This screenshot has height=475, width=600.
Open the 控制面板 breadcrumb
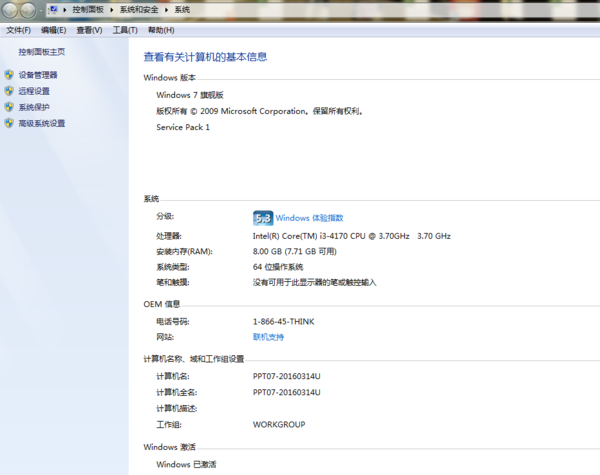[x=88, y=10]
